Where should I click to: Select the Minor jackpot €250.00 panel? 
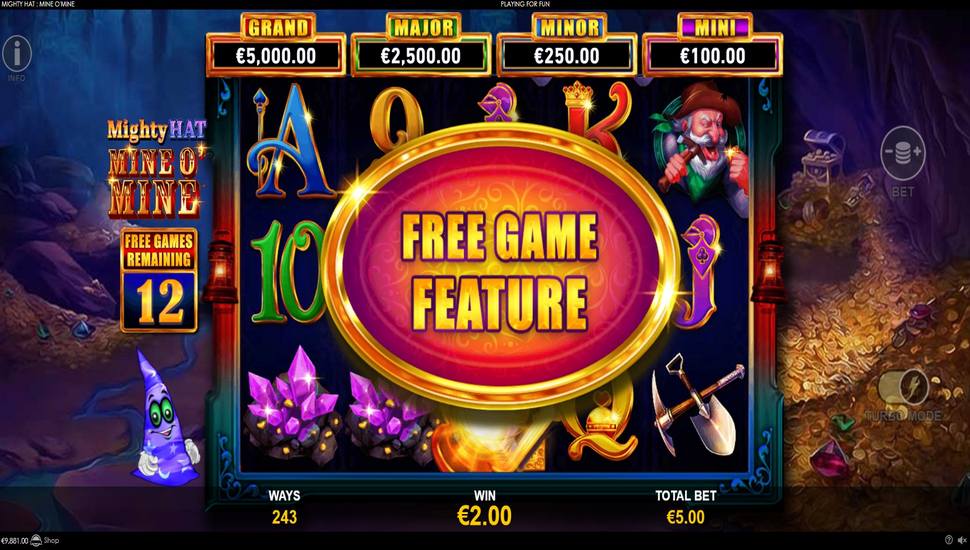click(567, 46)
